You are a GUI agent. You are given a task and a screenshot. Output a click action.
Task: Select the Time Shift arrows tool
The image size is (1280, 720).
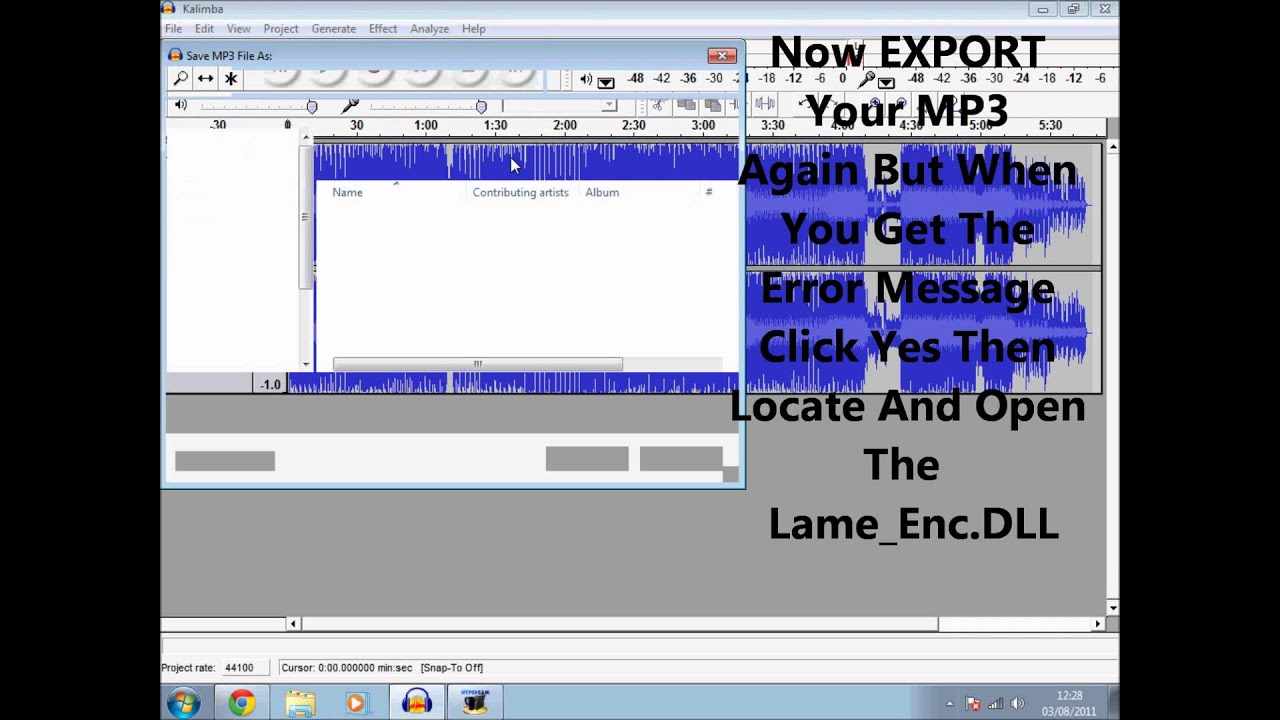tap(205, 78)
